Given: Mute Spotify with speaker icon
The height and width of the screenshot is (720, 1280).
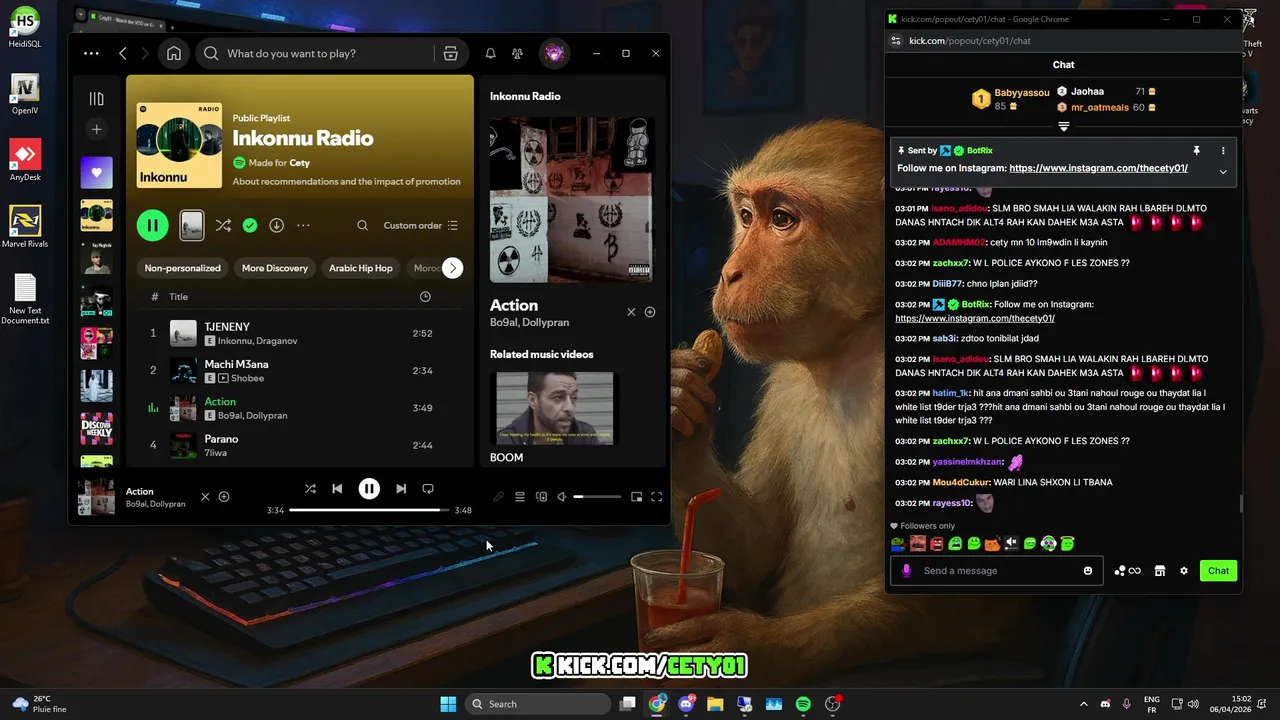Looking at the screenshot, I should pyautogui.click(x=562, y=497).
